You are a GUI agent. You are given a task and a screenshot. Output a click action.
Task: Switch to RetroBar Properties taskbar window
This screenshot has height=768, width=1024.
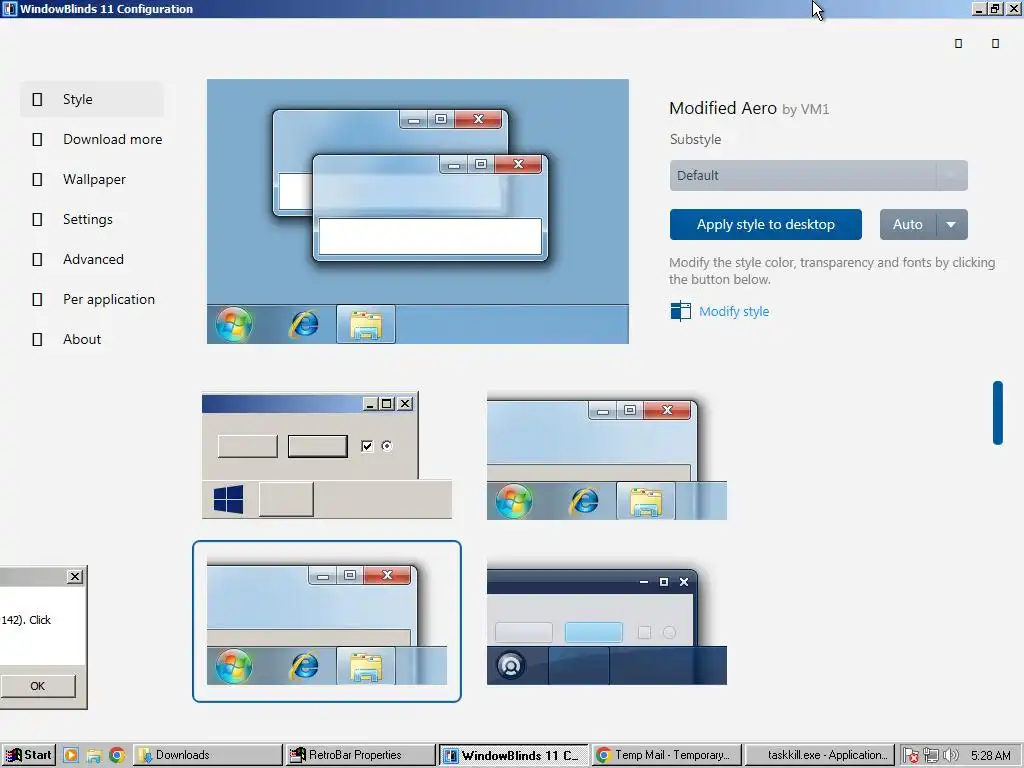click(360, 755)
